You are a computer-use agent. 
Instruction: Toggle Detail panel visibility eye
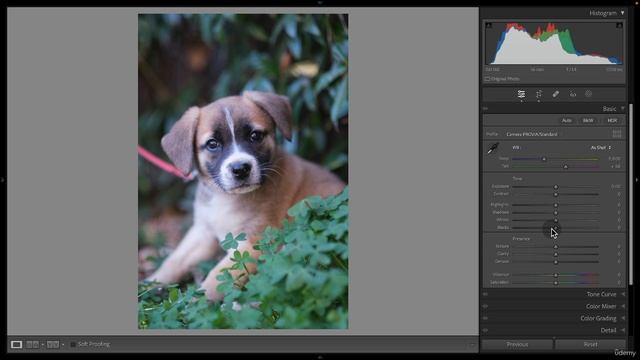coord(485,330)
